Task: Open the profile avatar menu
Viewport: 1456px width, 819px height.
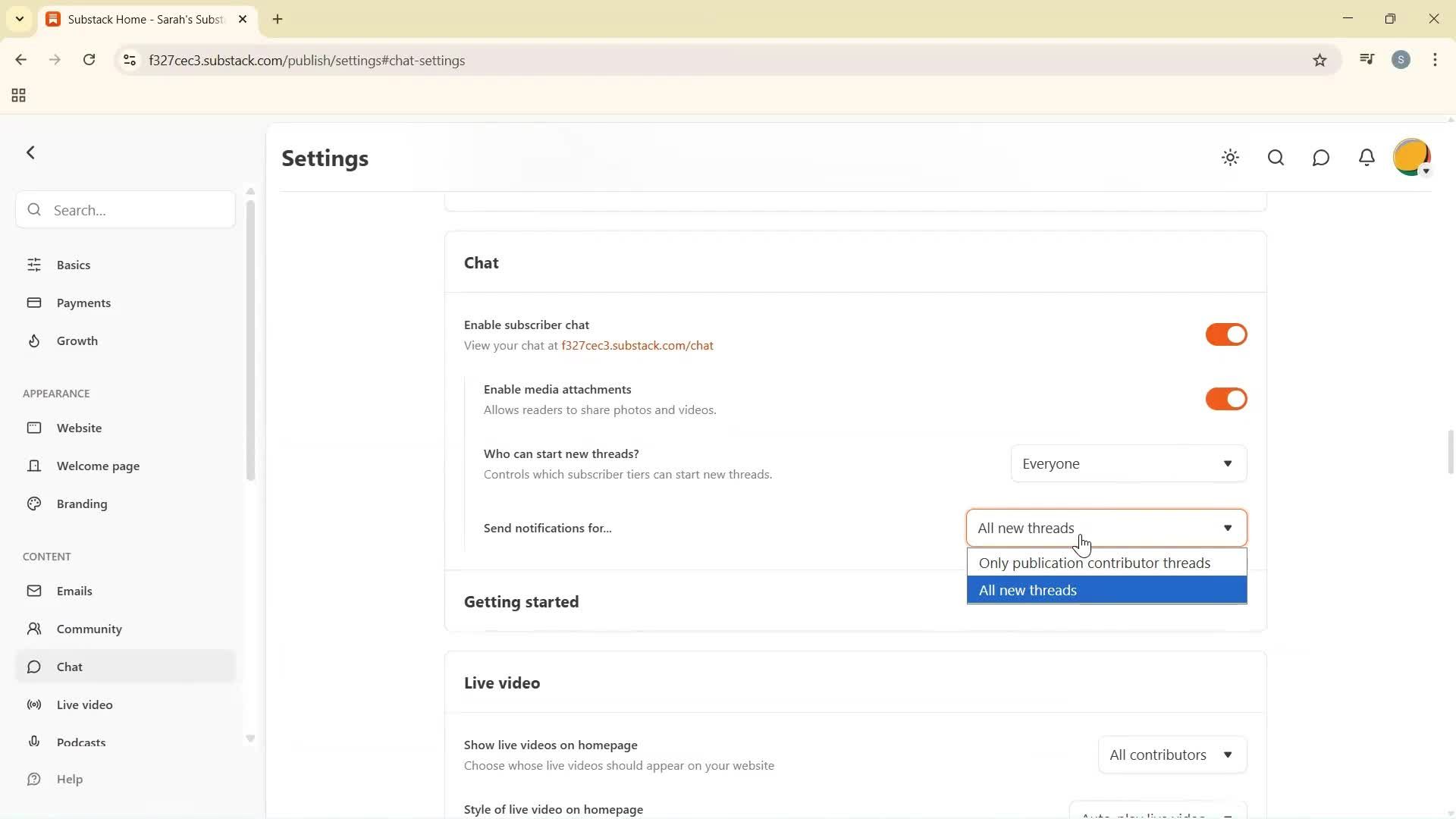Action: [x=1412, y=158]
